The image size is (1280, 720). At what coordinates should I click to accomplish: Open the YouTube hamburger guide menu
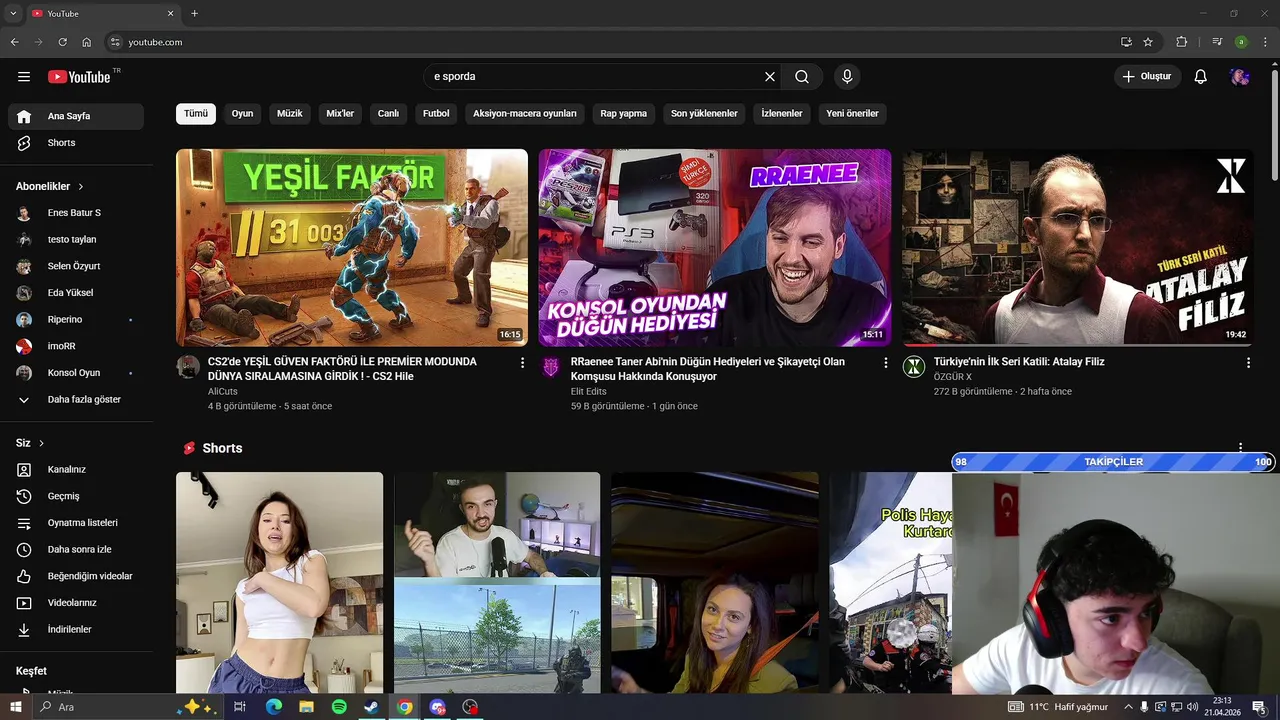point(24,77)
